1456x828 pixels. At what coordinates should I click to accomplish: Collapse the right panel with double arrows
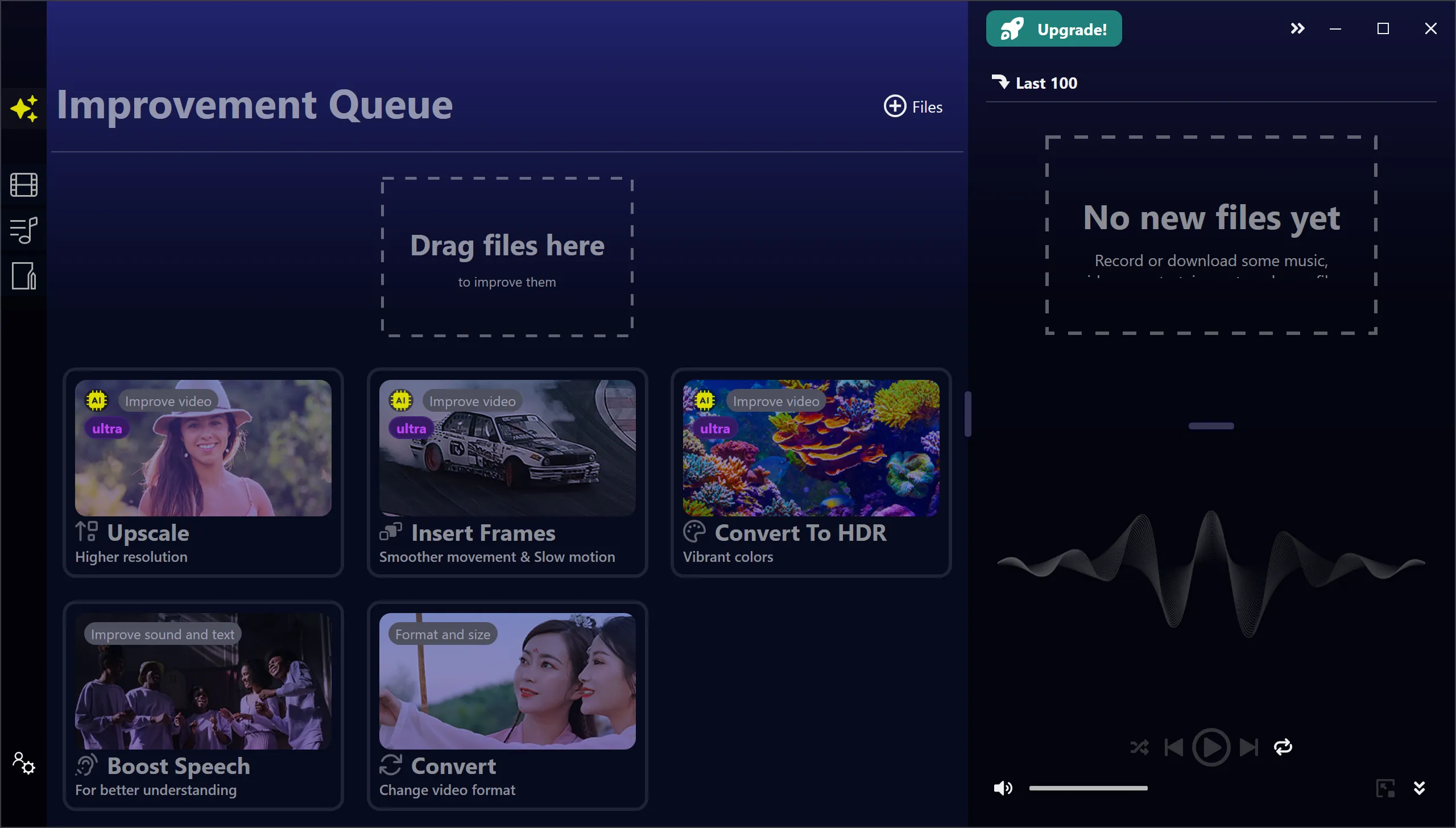(1297, 28)
